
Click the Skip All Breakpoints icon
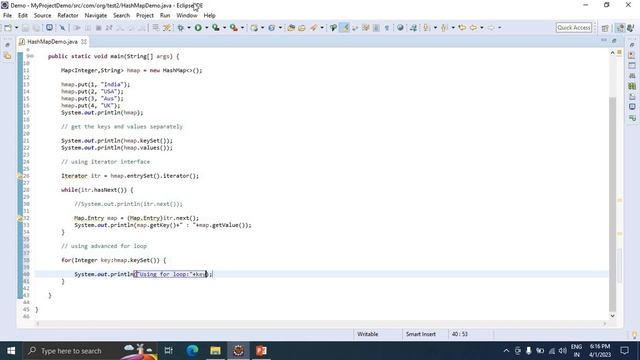pos(62,28)
